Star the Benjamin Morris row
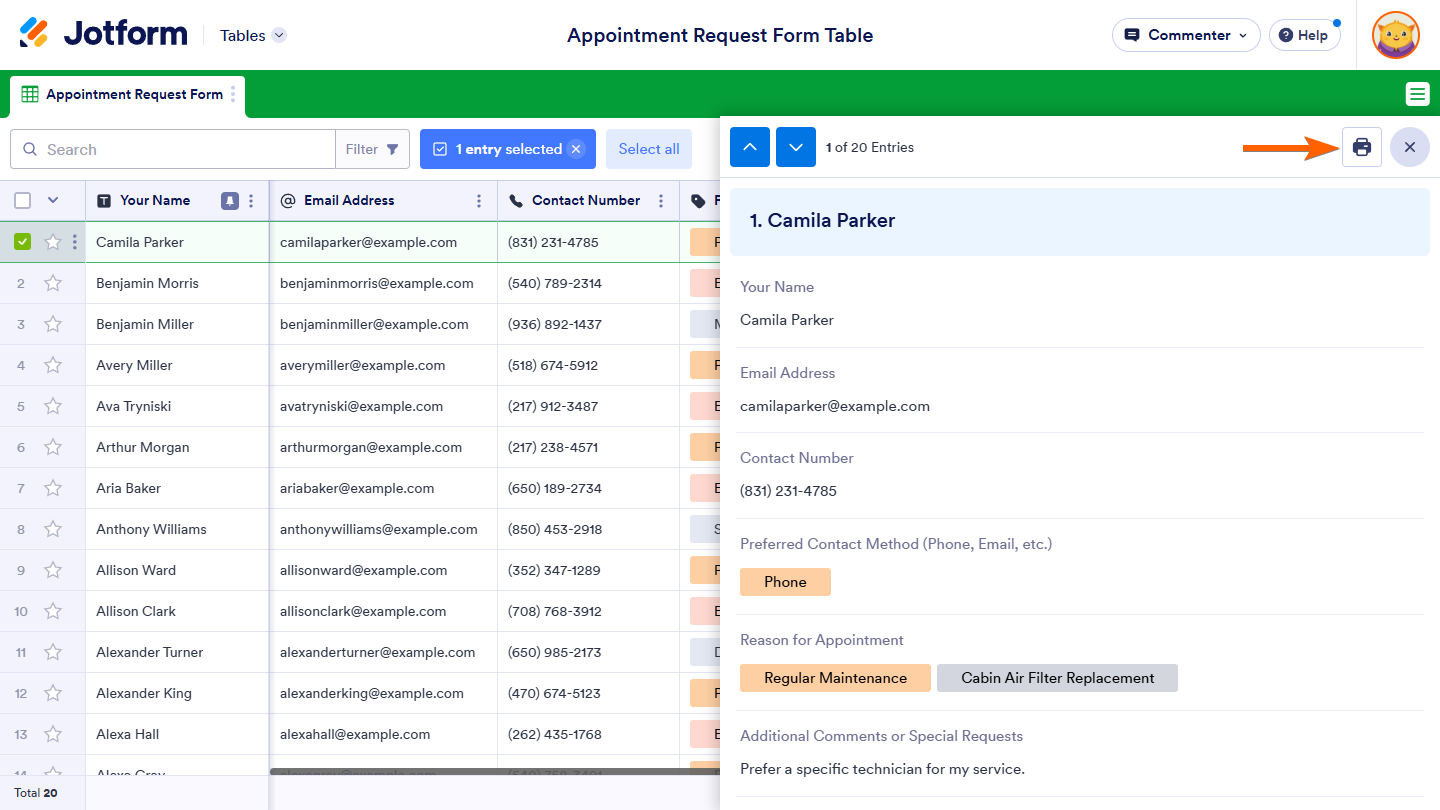 (x=53, y=283)
